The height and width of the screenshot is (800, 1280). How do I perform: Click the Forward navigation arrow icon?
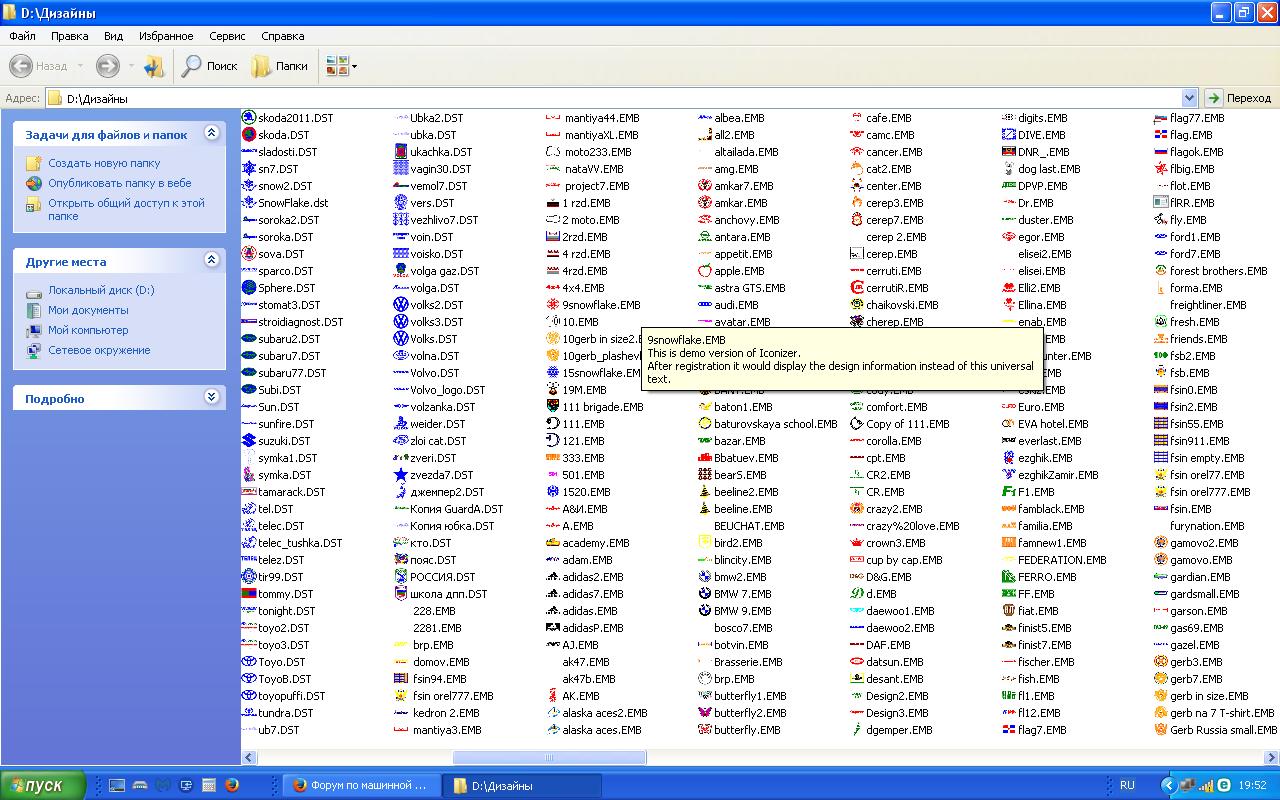(107, 66)
